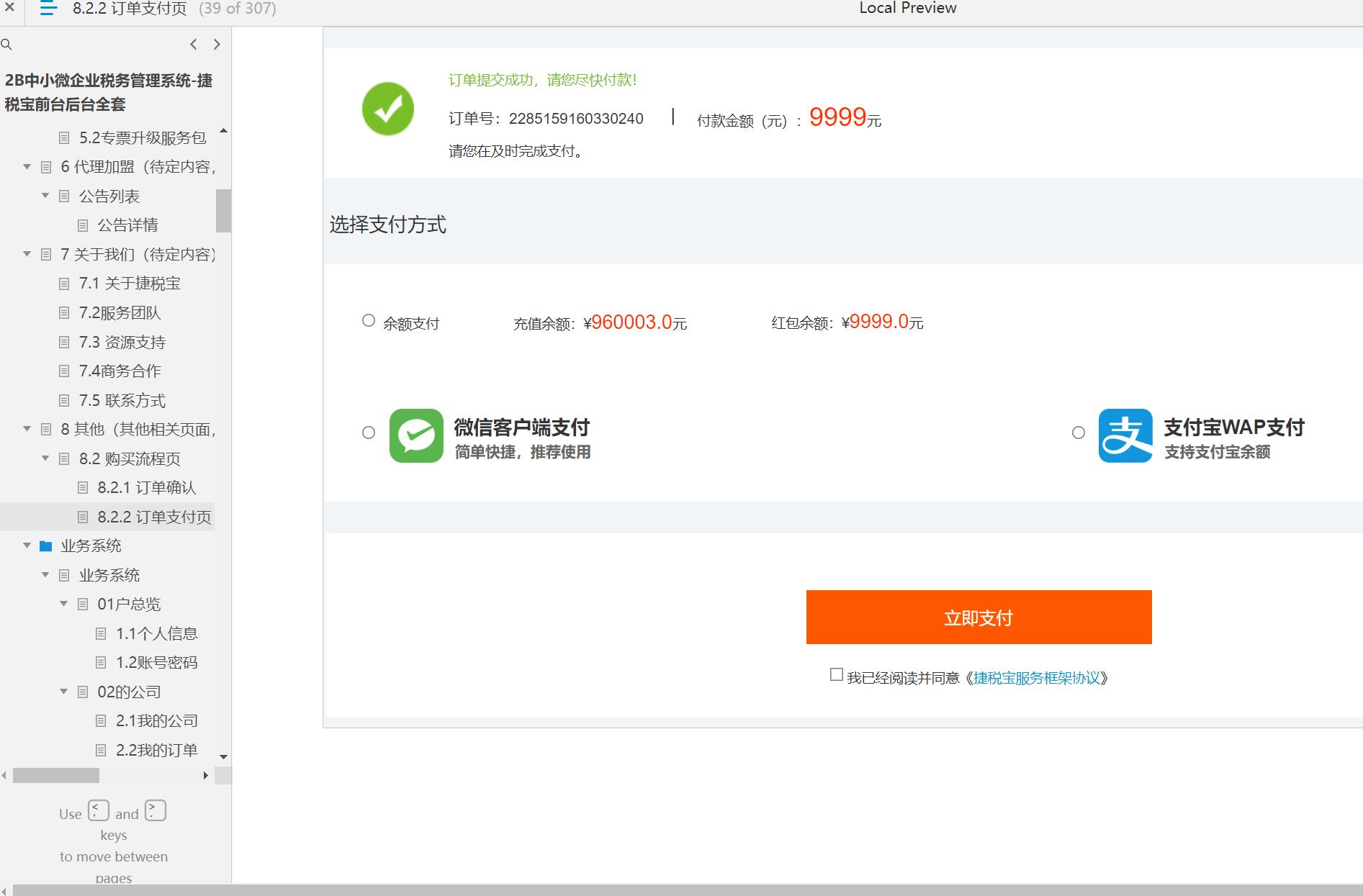
Task: Collapse the 业务系统 folder node
Action: click(27, 546)
